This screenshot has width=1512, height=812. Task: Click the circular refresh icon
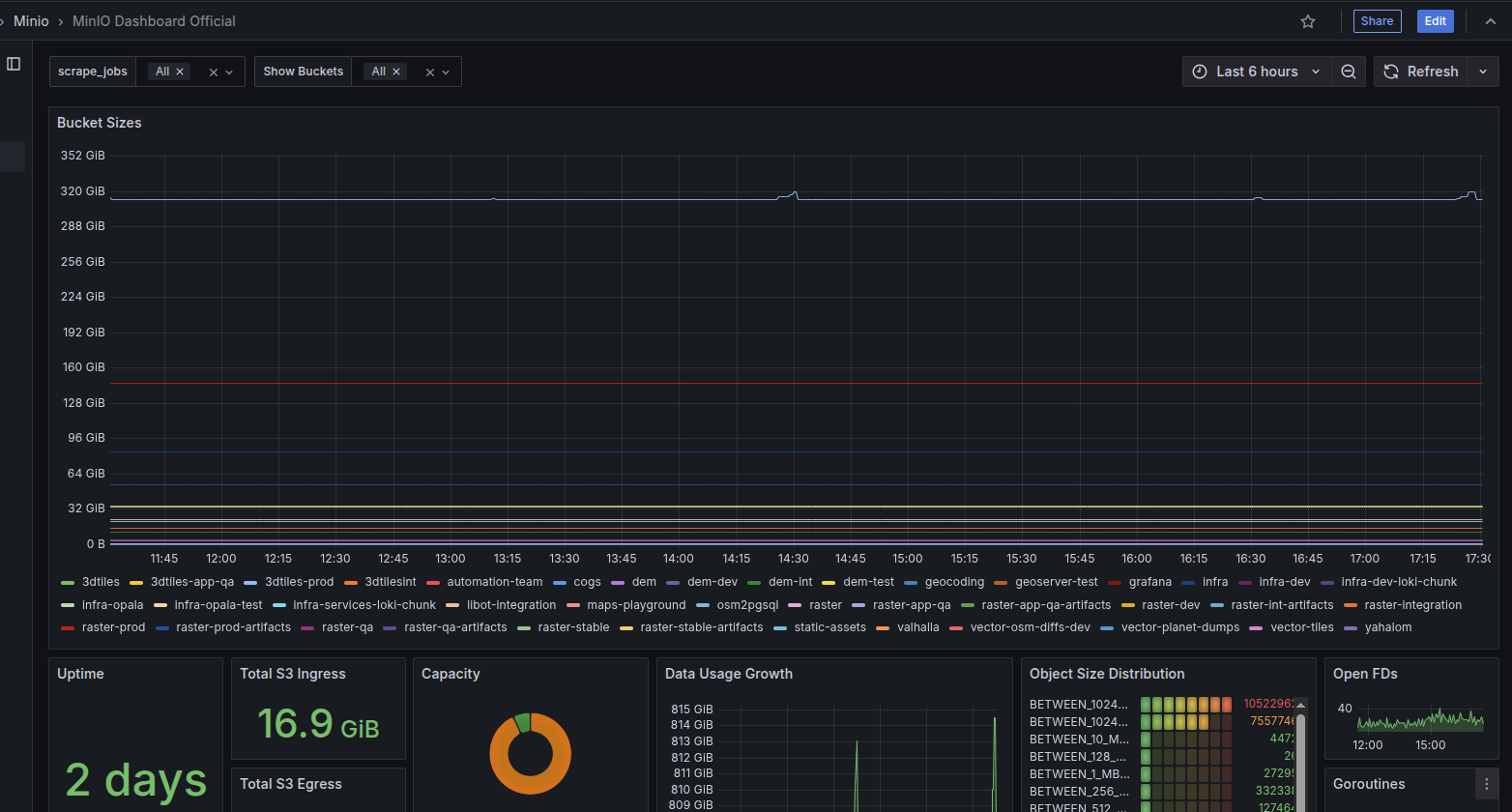pos(1390,71)
